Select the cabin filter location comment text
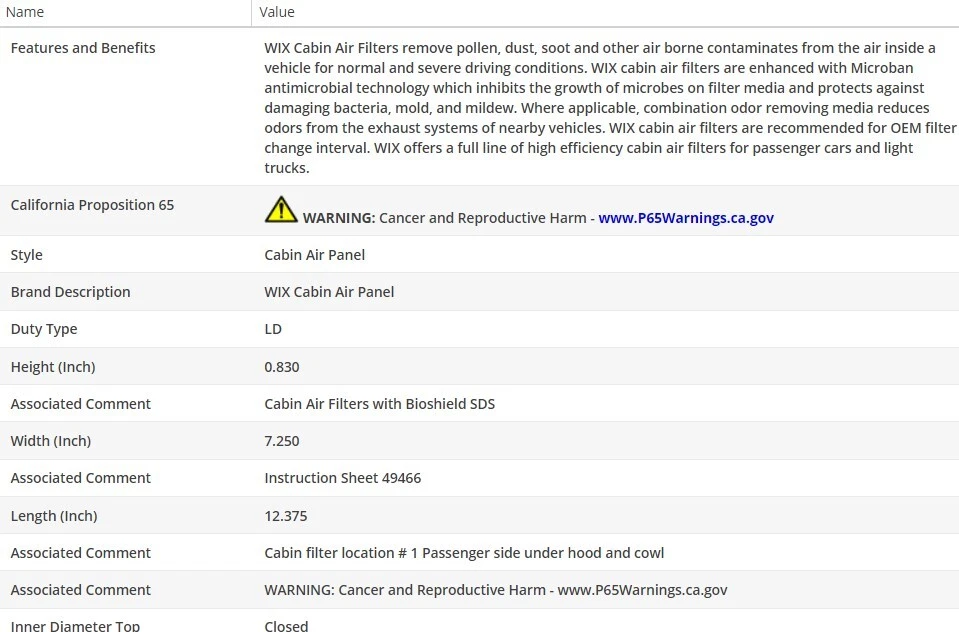 (464, 553)
